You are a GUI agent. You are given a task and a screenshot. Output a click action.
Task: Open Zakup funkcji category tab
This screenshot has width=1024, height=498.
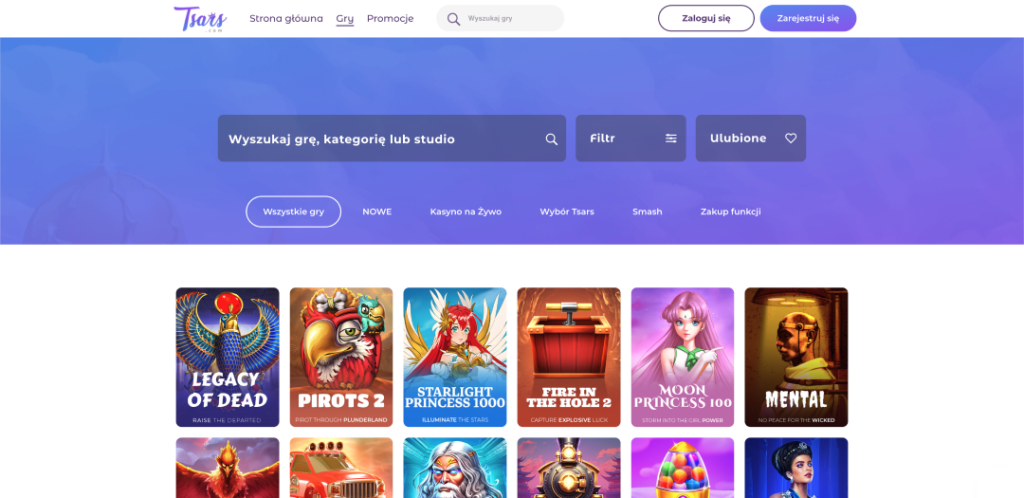click(x=731, y=211)
